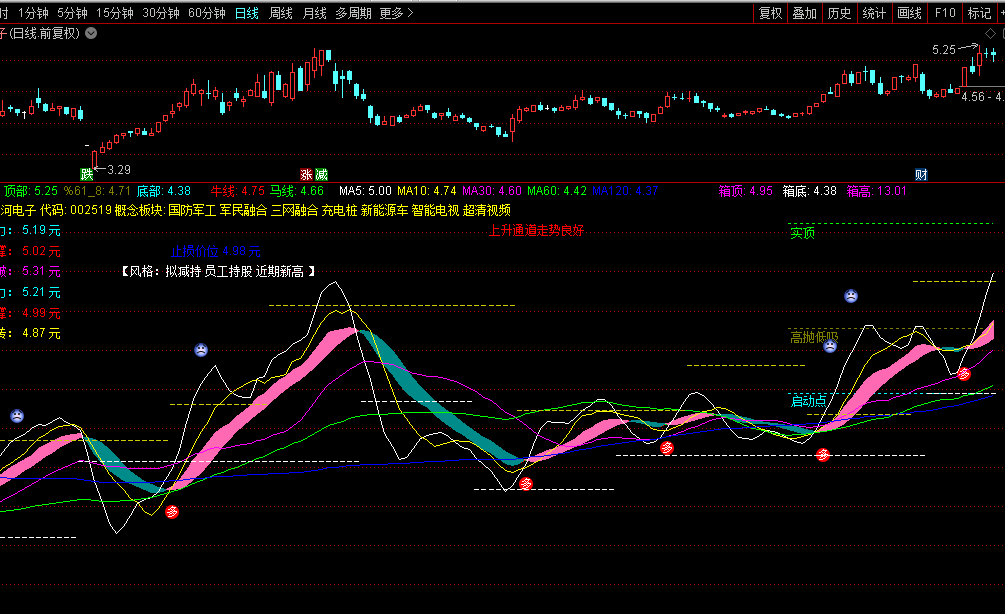The image size is (1005, 614).
Task: Click the sad face icon near 实顶
Action: click(850, 296)
